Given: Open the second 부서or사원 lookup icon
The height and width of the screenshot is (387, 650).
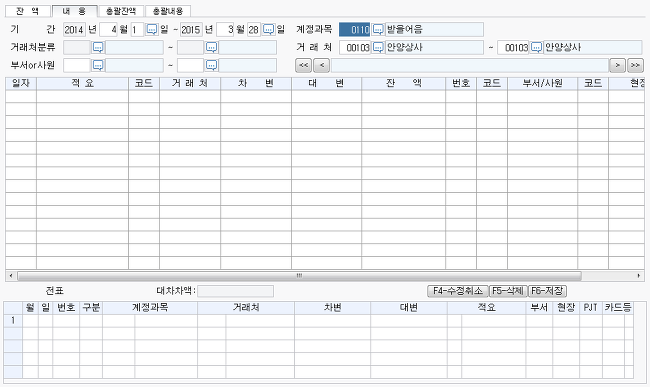Looking at the screenshot, I should pos(211,65).
